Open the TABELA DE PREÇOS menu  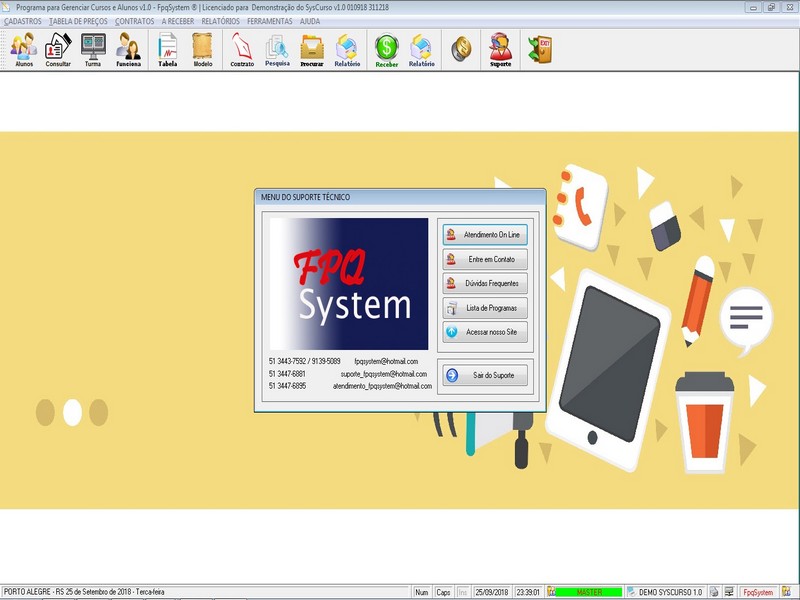click(x=78, y=21)
